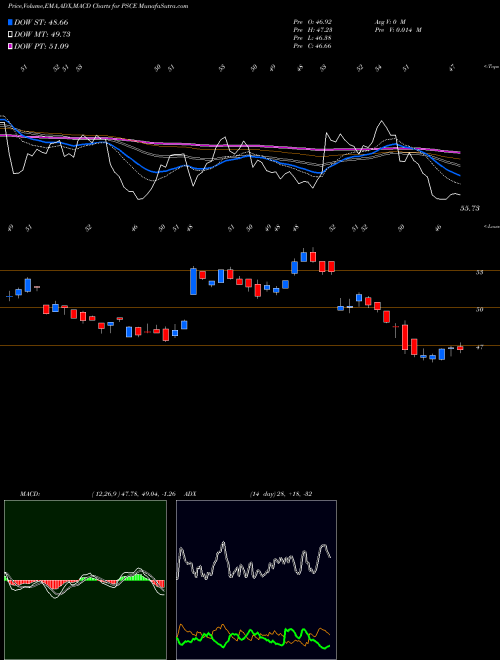Click the 'Pre V: 0.014 M' volume text

[x=398, y=30]
